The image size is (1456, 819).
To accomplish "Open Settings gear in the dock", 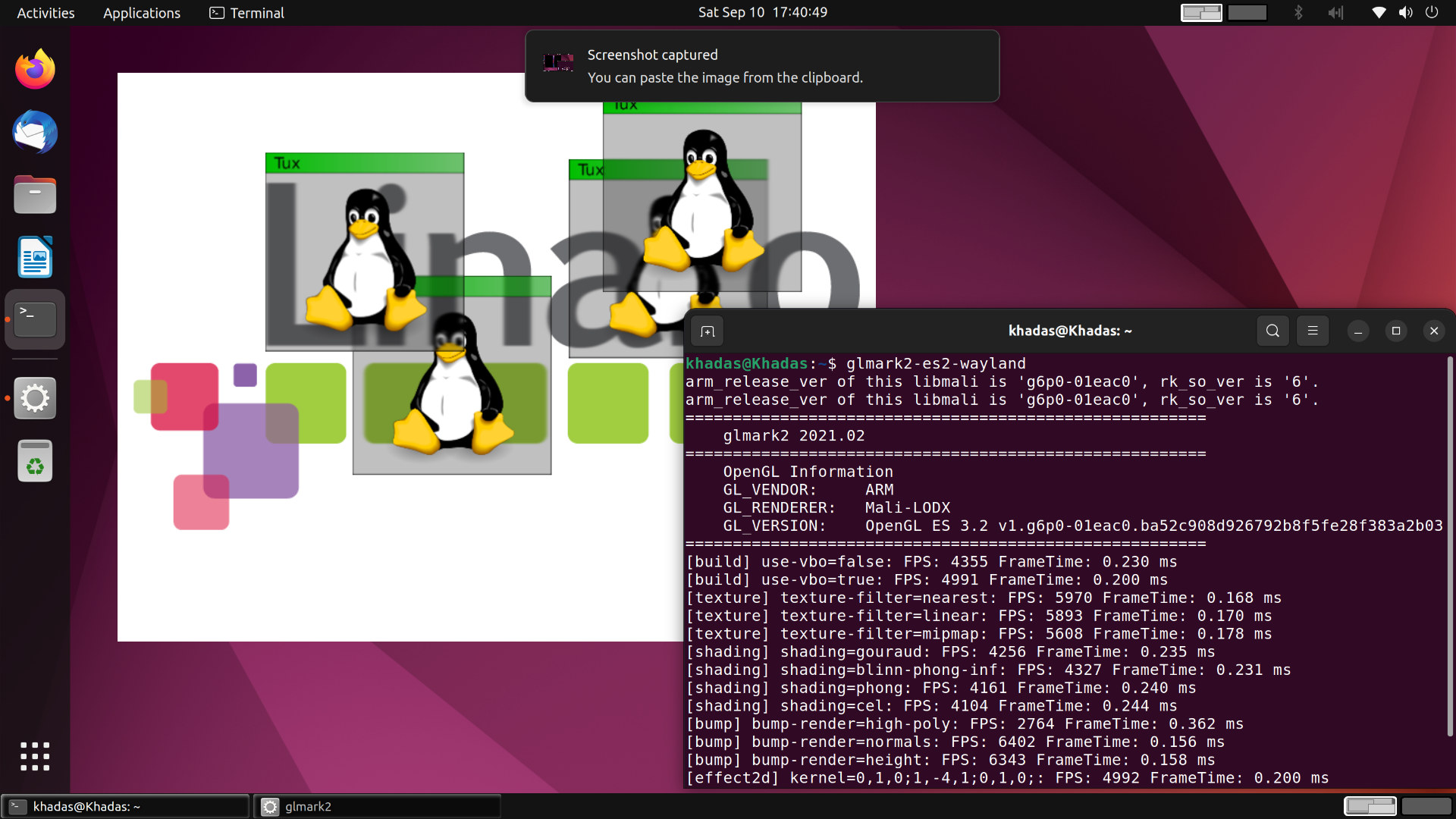I will click(35, 398).
